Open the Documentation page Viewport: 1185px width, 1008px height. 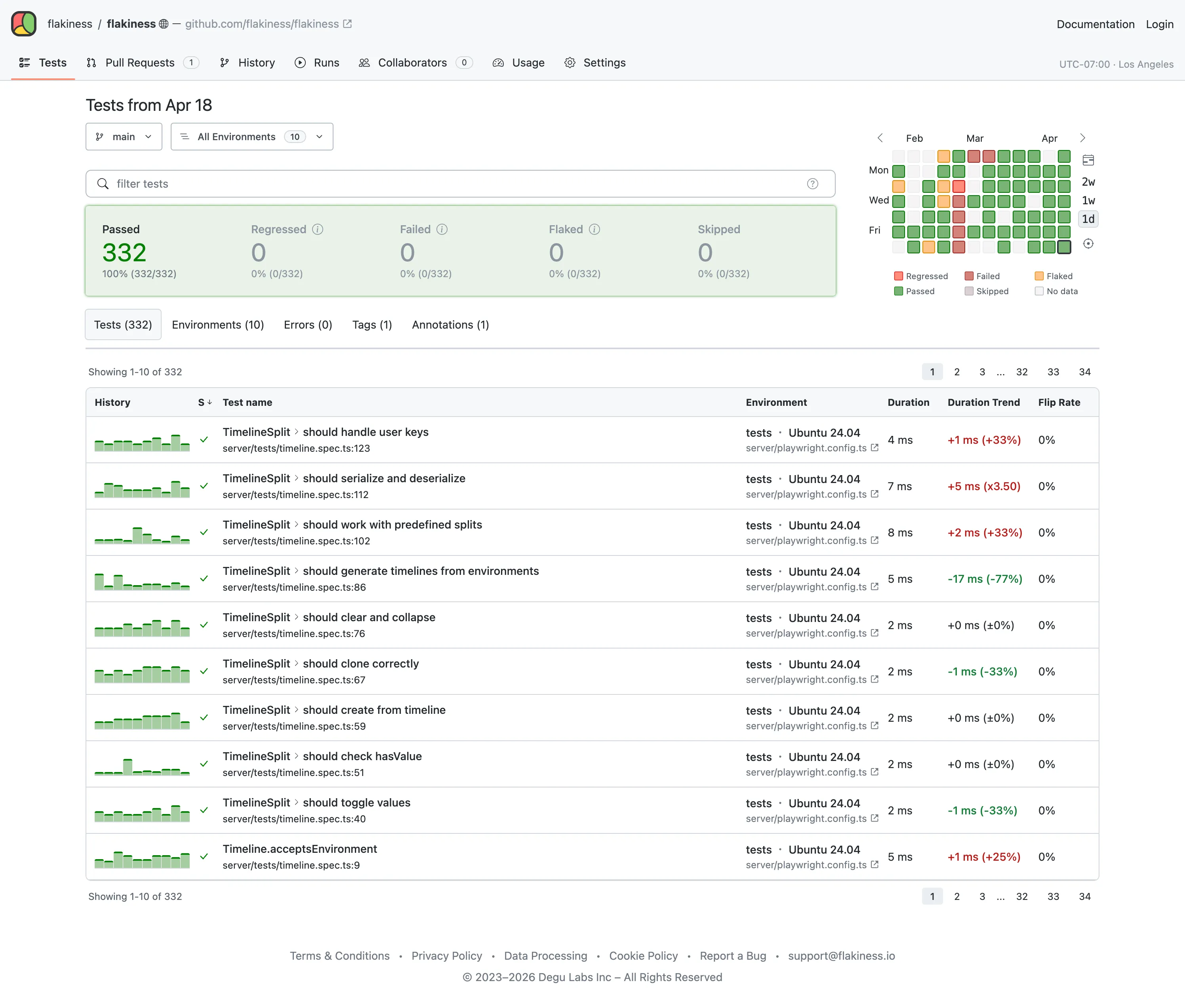pos(1095,24)
